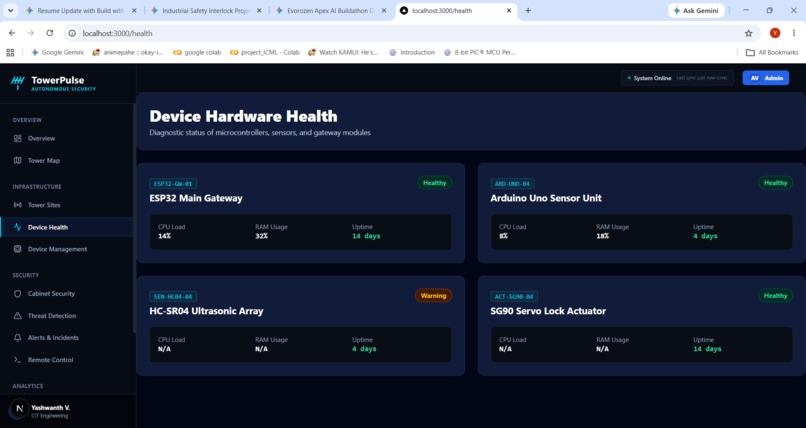Image resolution: width=806 pixels, height=428 pixels.
Task: Open Tower Map in sidebar
Action: coord(67,160)
